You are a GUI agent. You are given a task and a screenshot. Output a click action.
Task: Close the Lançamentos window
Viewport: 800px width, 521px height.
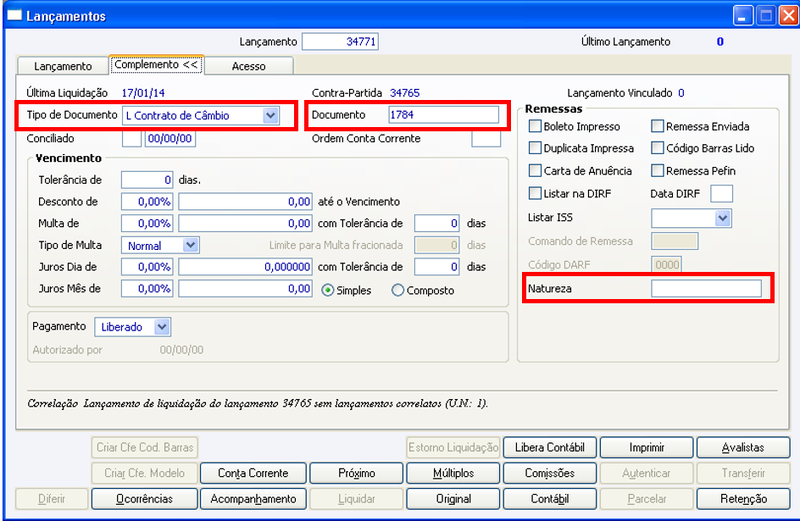tap(788, 15)
